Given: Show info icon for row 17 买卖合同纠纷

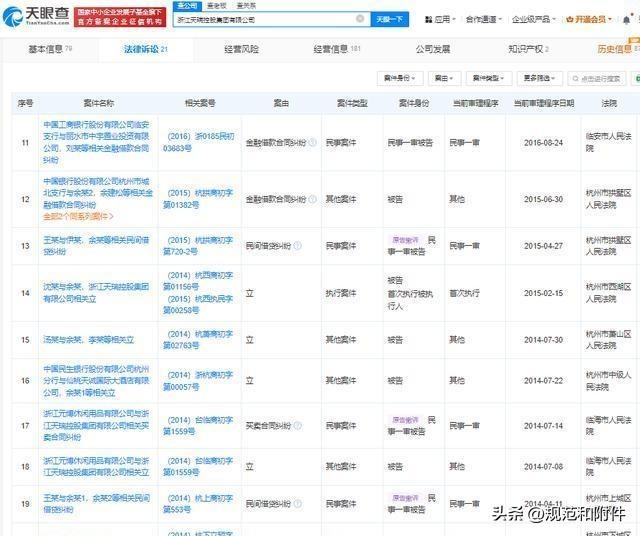Looking at the screenshot, I should pyautogui.click(x=298, y=426).
